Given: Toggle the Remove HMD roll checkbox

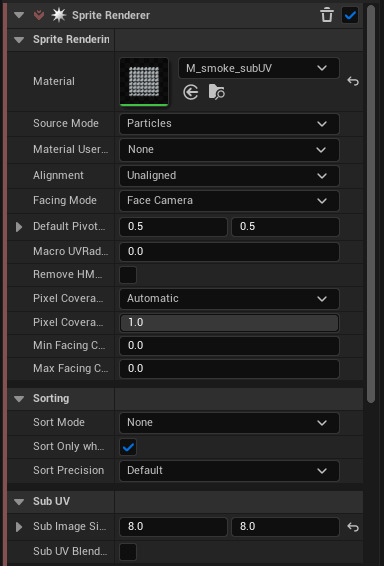Looking at the screenshot, I should tap(128, 275).
